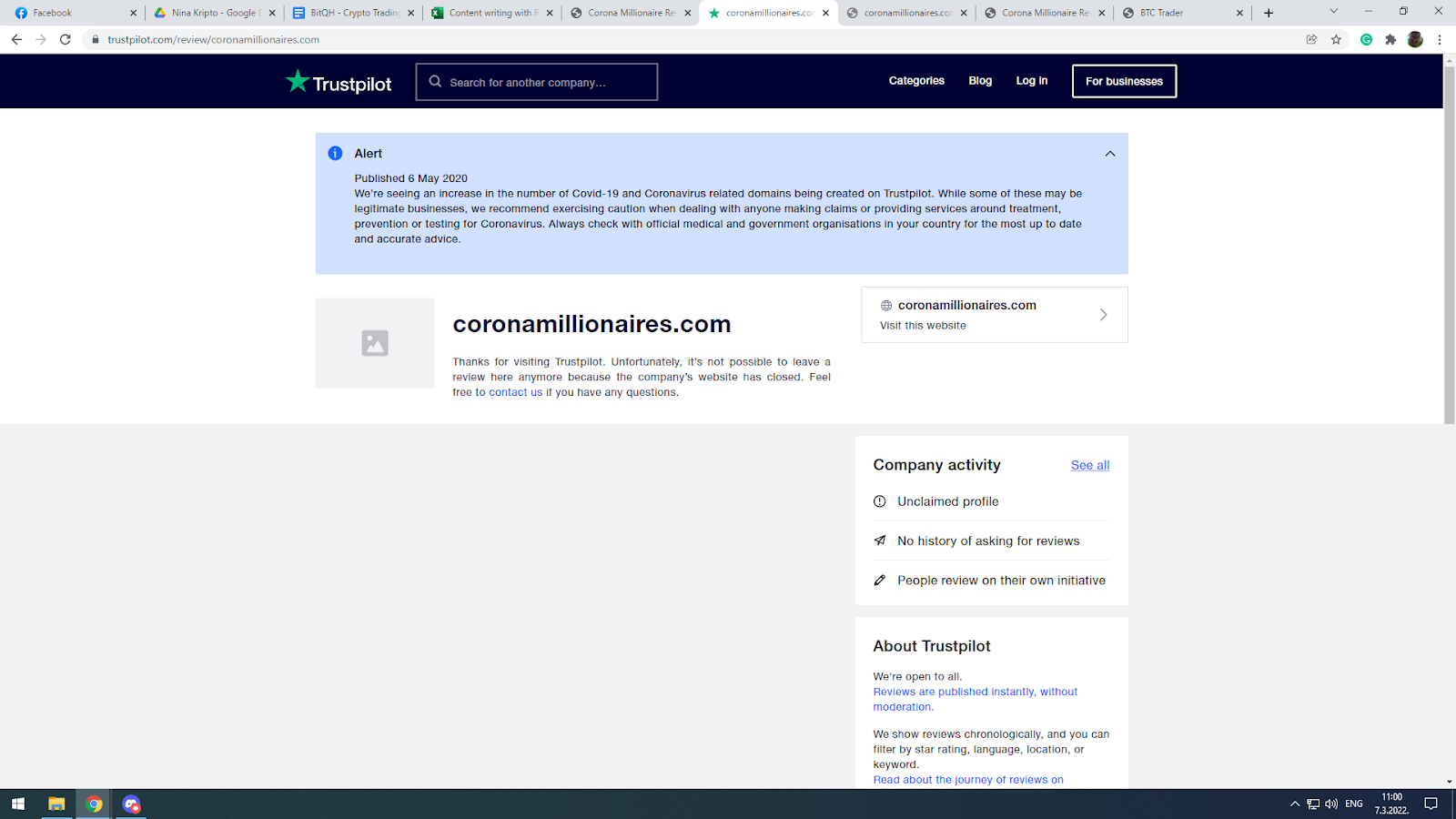Close the BTC Trader tab
The image size is (1456, 819).
1239,13
